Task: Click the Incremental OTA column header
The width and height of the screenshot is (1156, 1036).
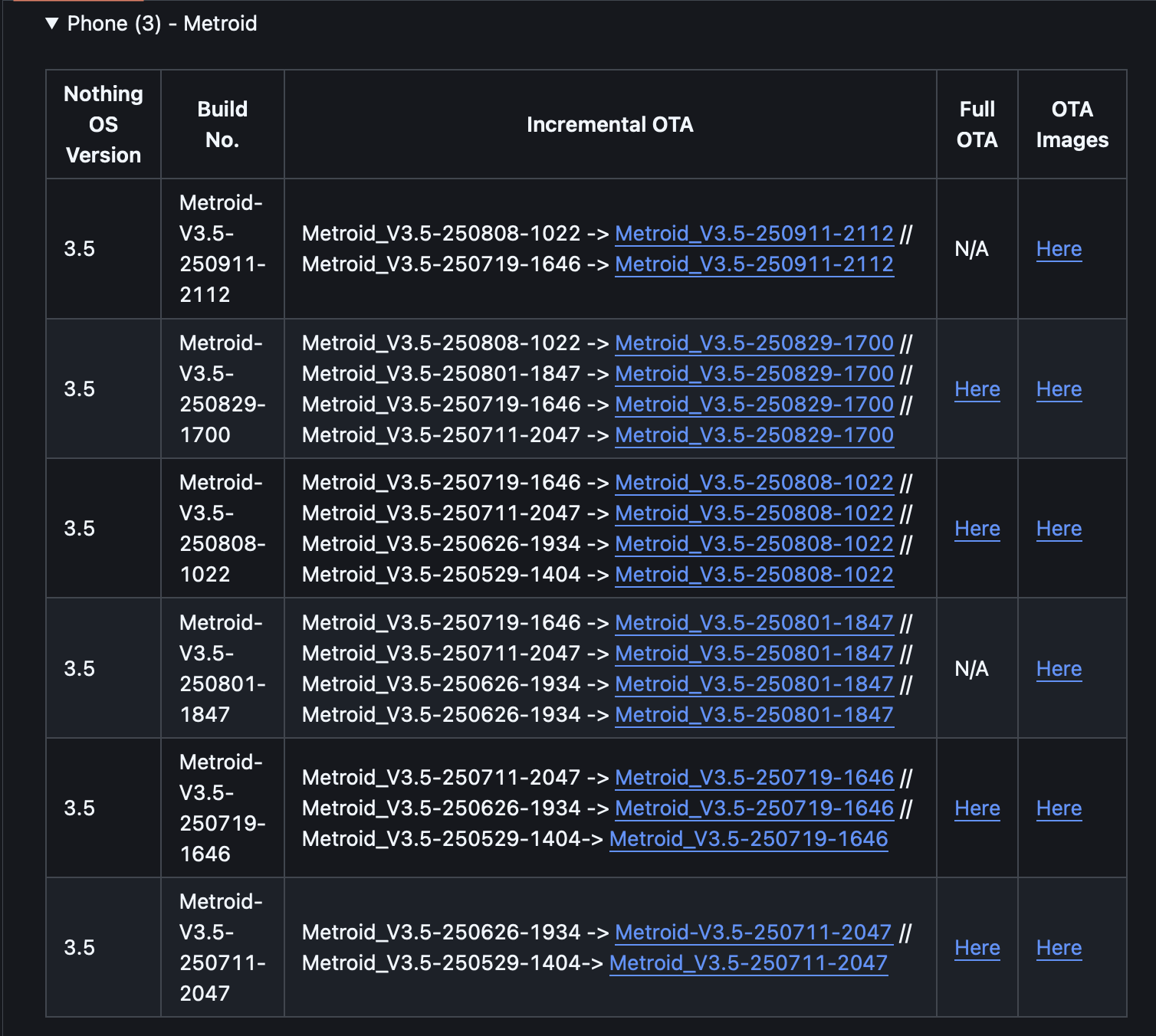Action: click(x=609, y=125)
